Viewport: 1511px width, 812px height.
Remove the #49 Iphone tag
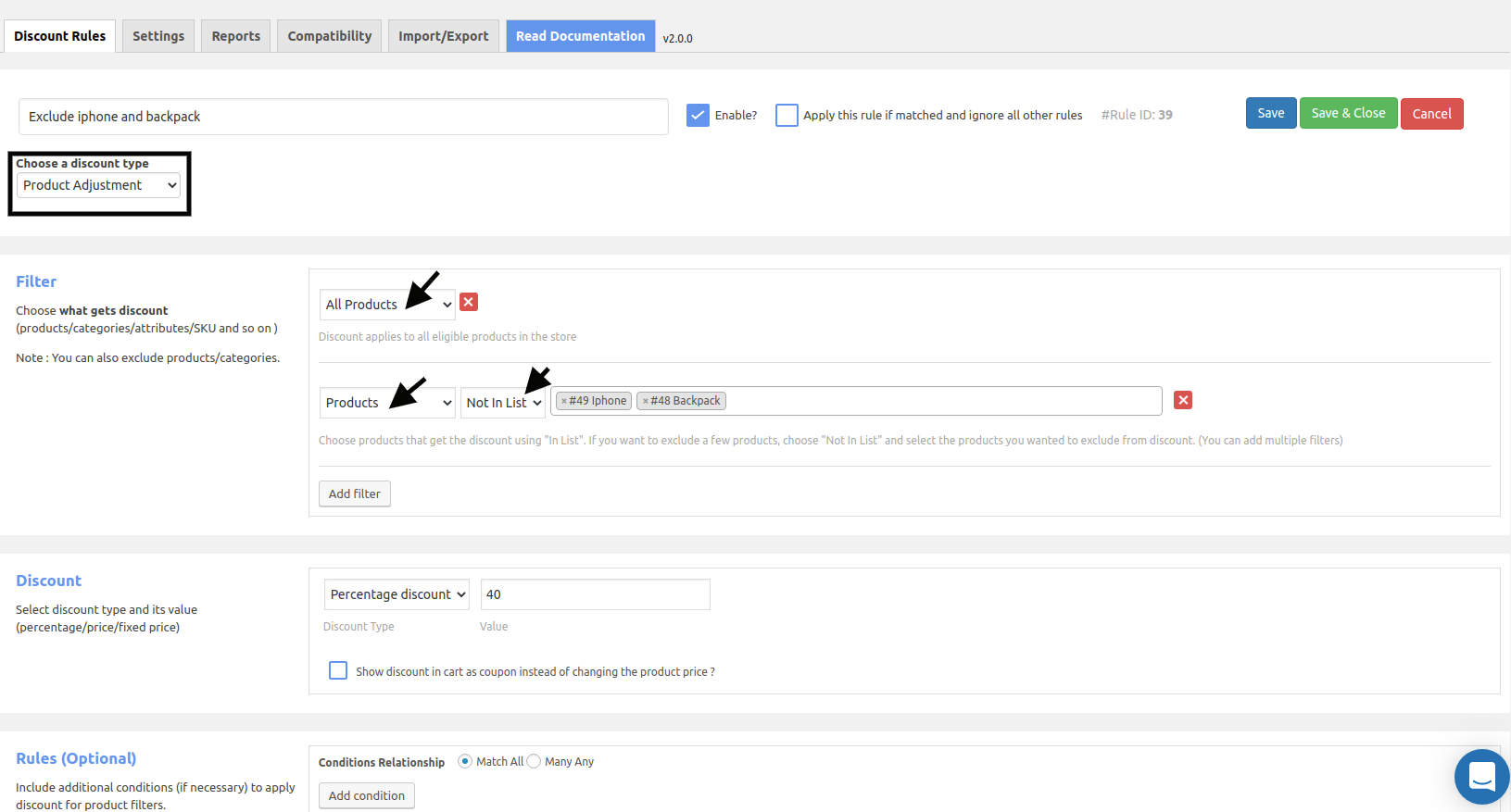tap(563, 401)
